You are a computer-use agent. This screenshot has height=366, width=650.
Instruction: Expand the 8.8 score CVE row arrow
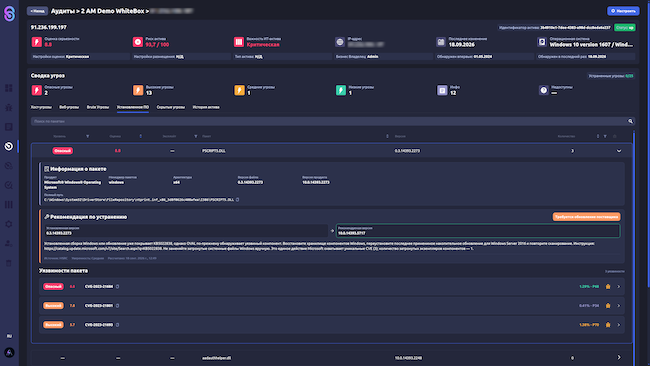coord(618,287)
